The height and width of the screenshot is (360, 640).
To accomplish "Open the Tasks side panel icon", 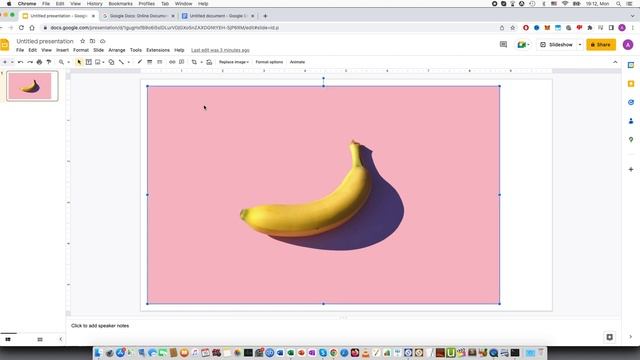I will click(x=631, y=102).
